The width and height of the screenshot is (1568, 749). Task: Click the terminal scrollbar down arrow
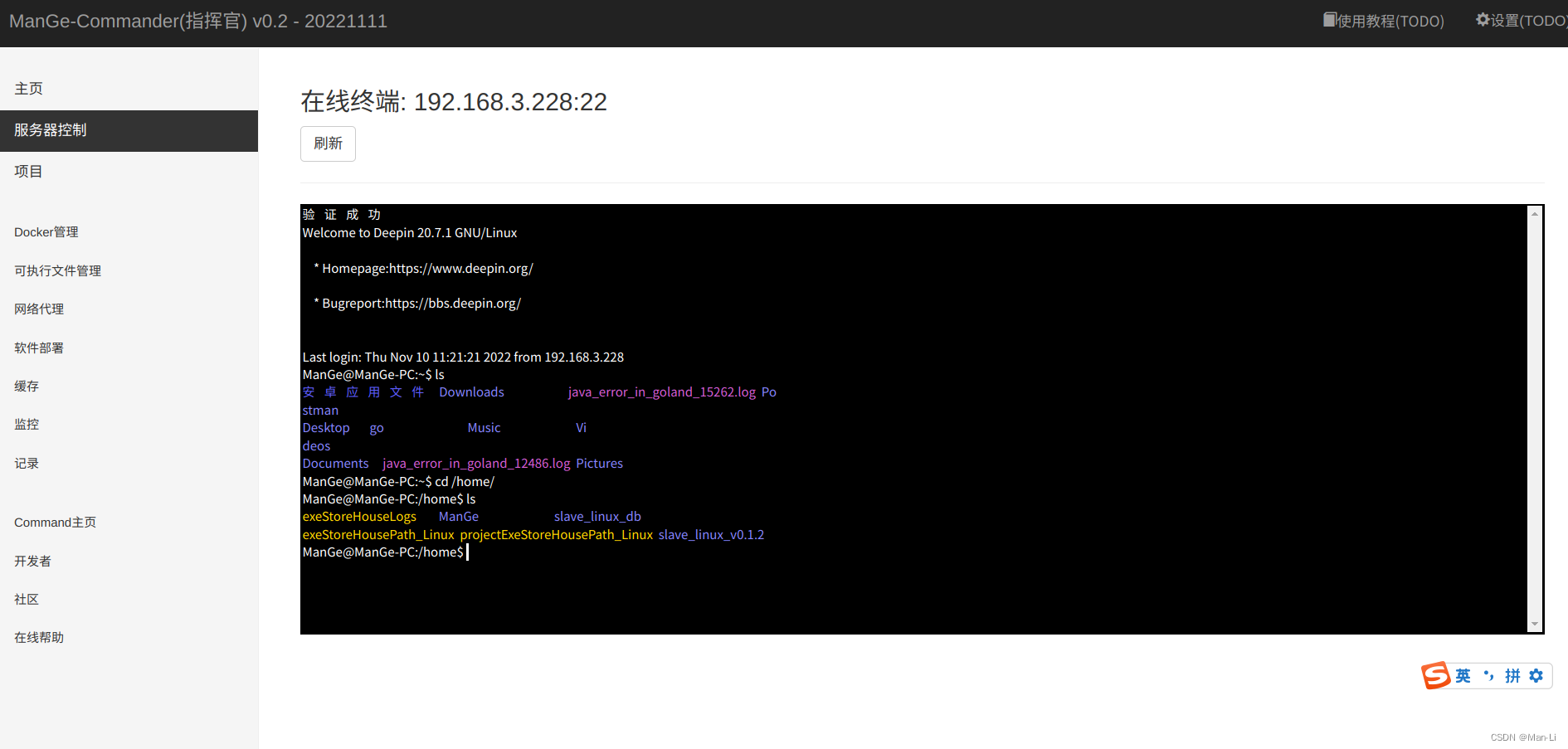click(x=1534, y=625)
